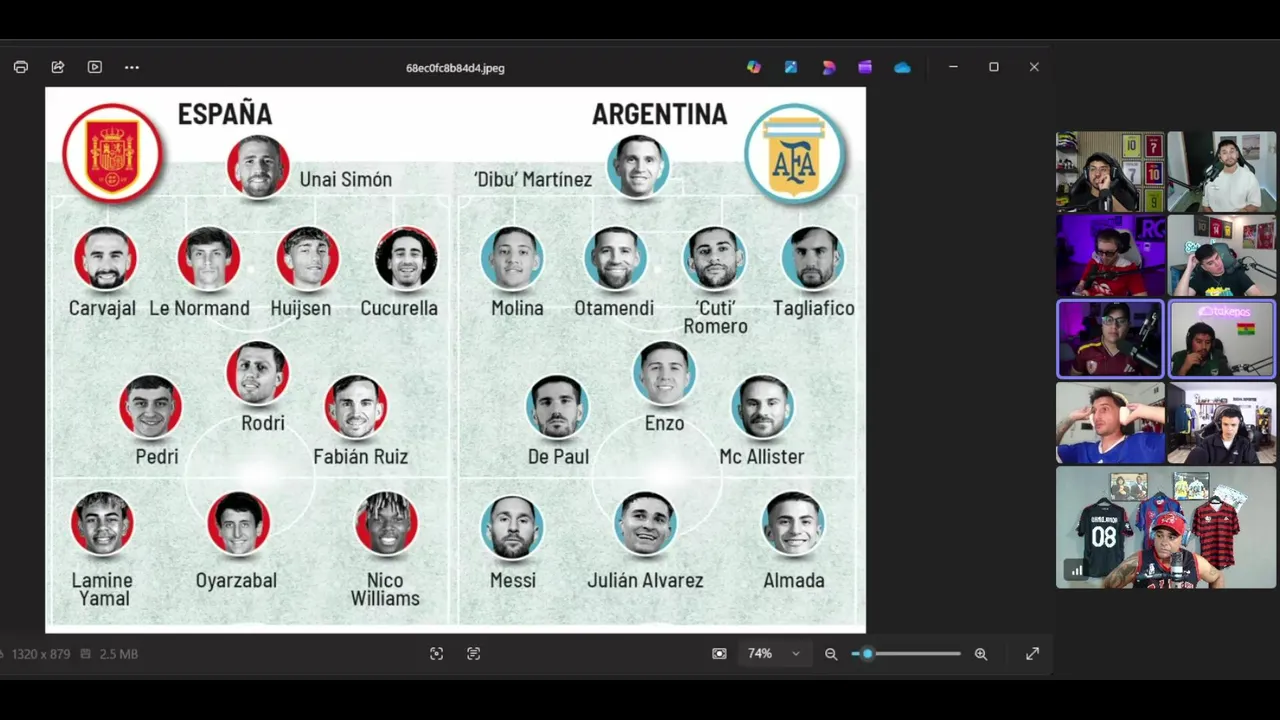This screenshot has width=1280, height=720.
Task: Open the OneDrive cloud icon
Action: click(x=902, y=67)
